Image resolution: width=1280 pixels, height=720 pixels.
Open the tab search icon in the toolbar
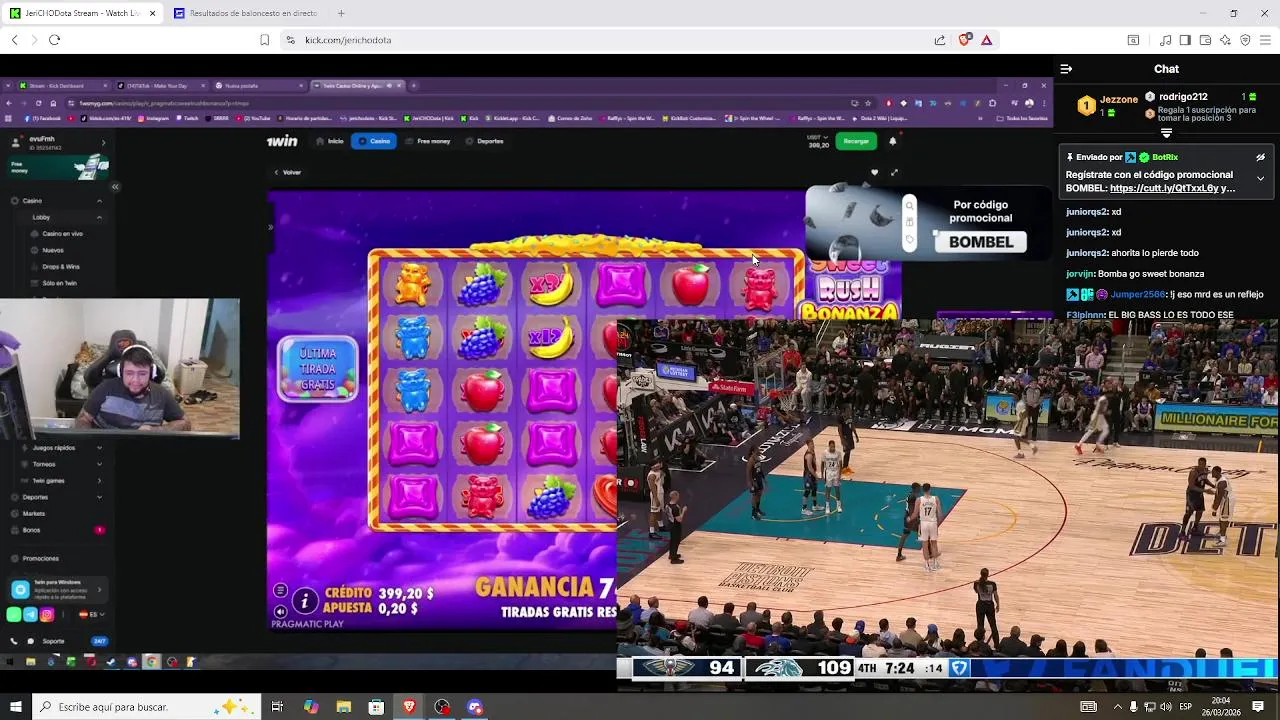1133,40
